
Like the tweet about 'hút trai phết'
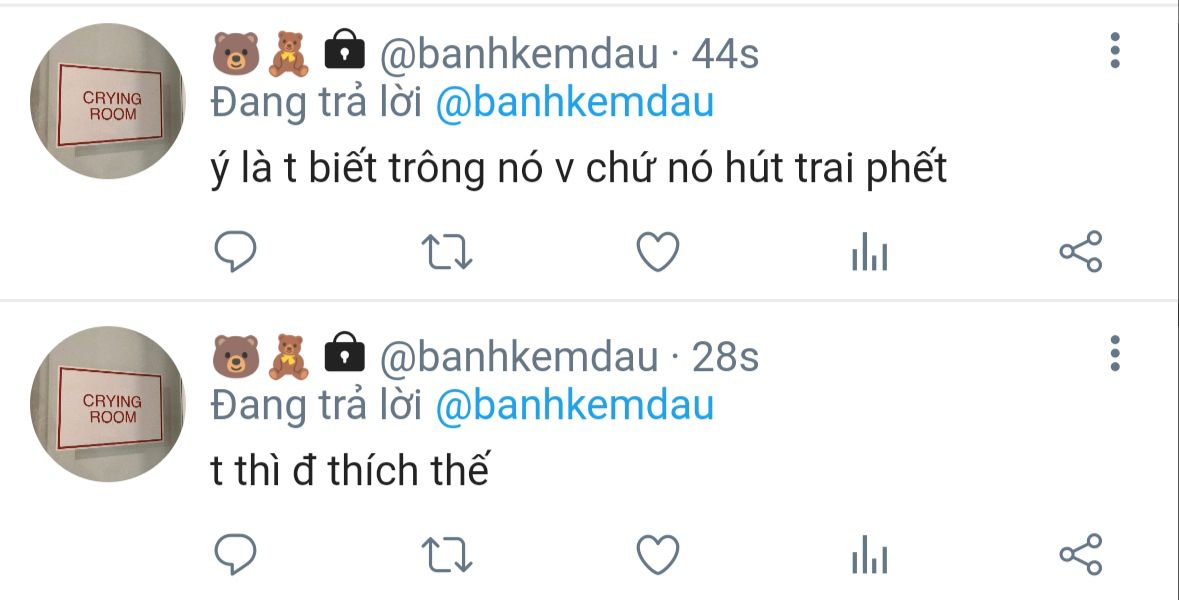[x=658, y=251]
